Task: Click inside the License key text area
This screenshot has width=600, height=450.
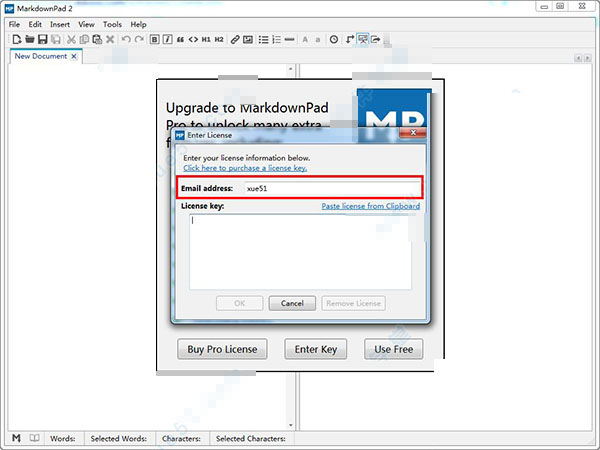Action: [x=300, y=251]
